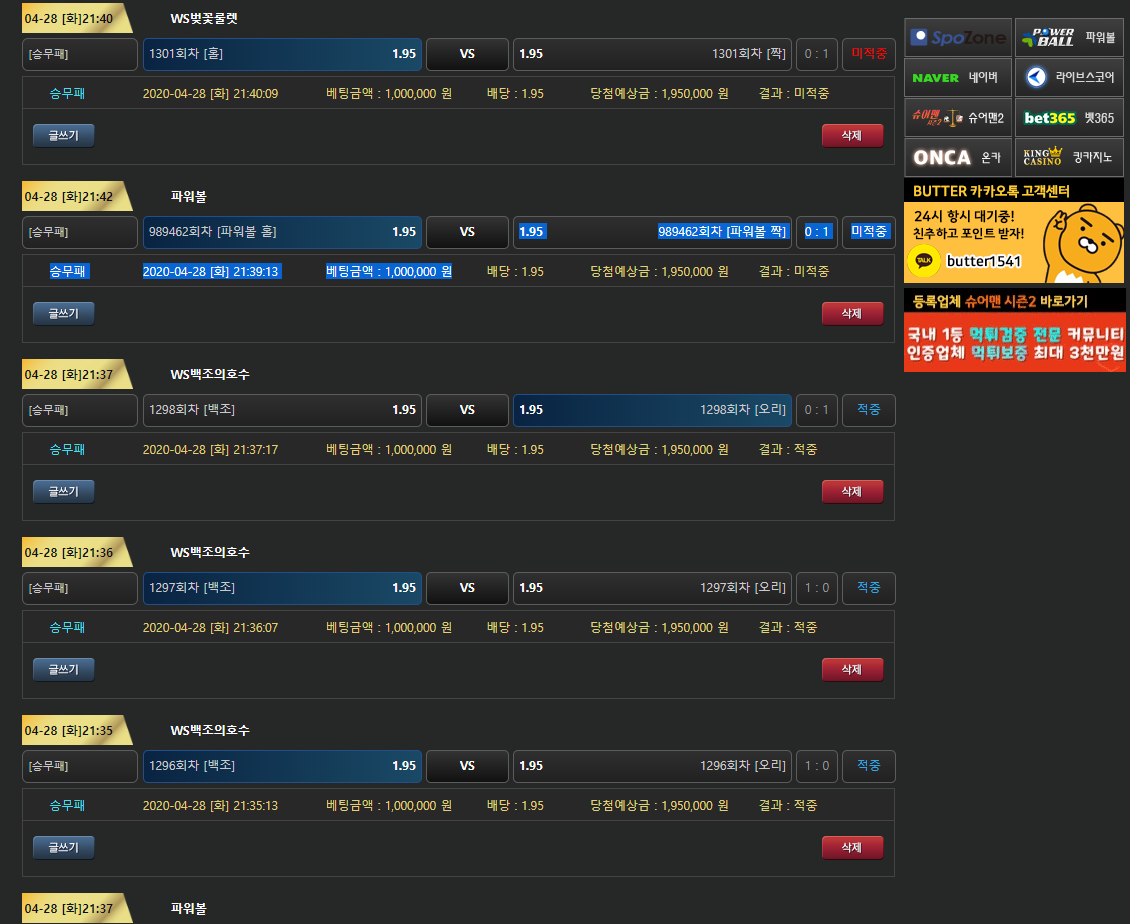Click the NAVER 네이버 shortcut
Image resolution: width=1130 pixels, height=924 pixels.
[x=958, y=77]
